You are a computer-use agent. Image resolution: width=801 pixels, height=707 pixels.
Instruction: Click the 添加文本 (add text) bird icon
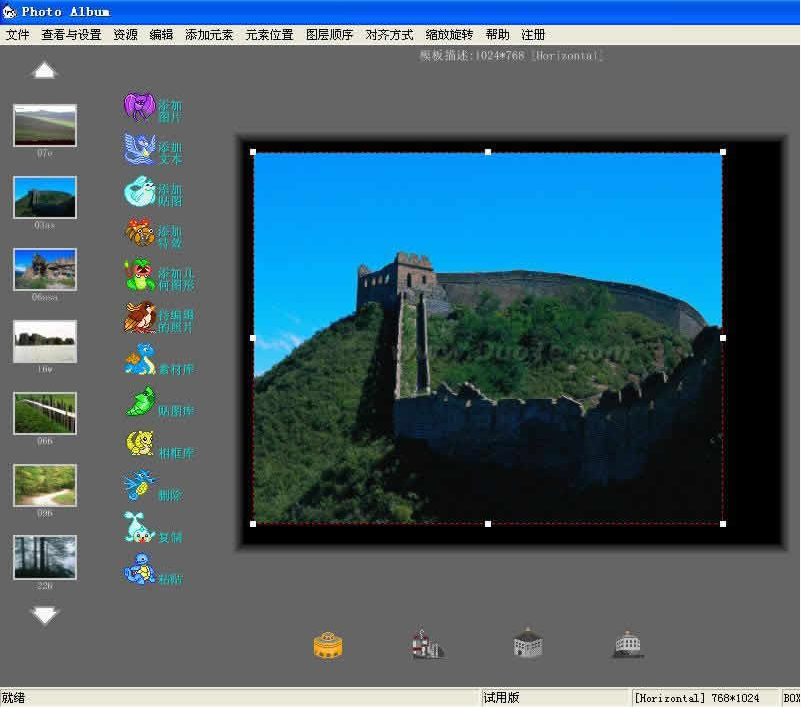tap(139, 149)
